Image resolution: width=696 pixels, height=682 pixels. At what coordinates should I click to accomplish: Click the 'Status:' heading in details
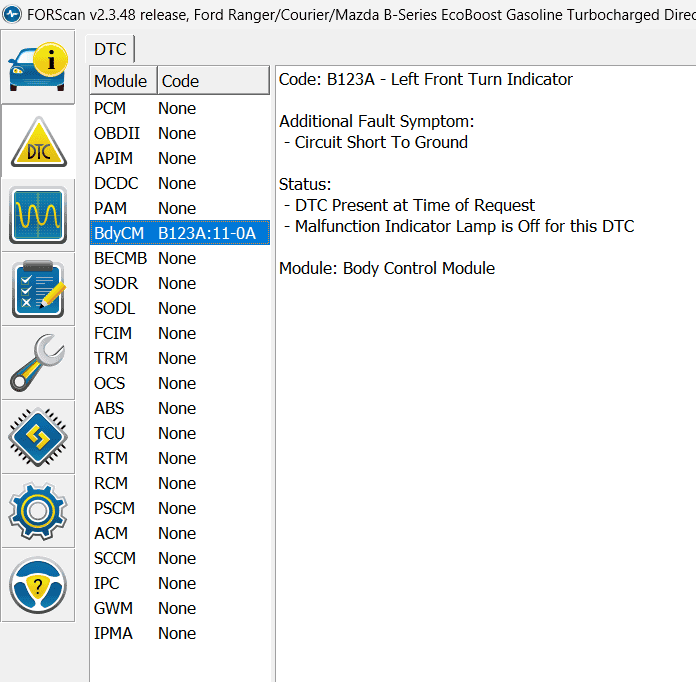pos(305,184)
